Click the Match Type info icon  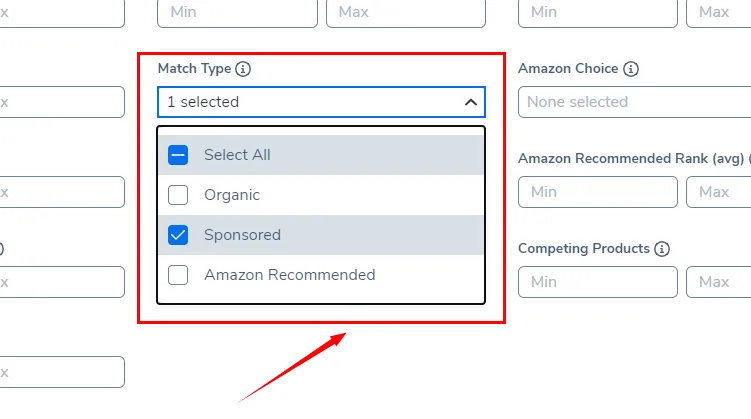point(243,69)
